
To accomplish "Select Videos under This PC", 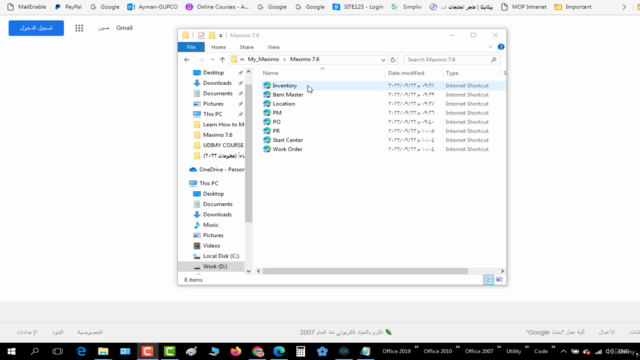I will [211, 246].
